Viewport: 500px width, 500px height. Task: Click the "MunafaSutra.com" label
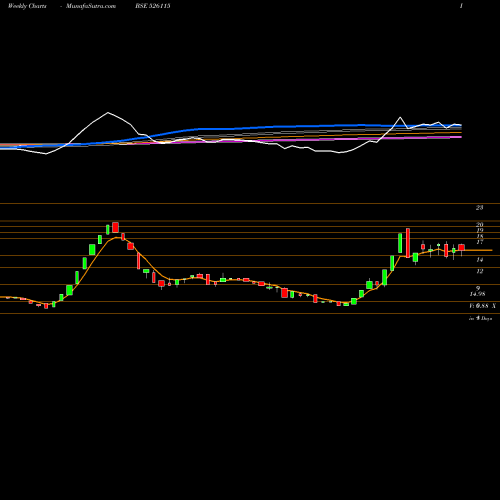91,6
